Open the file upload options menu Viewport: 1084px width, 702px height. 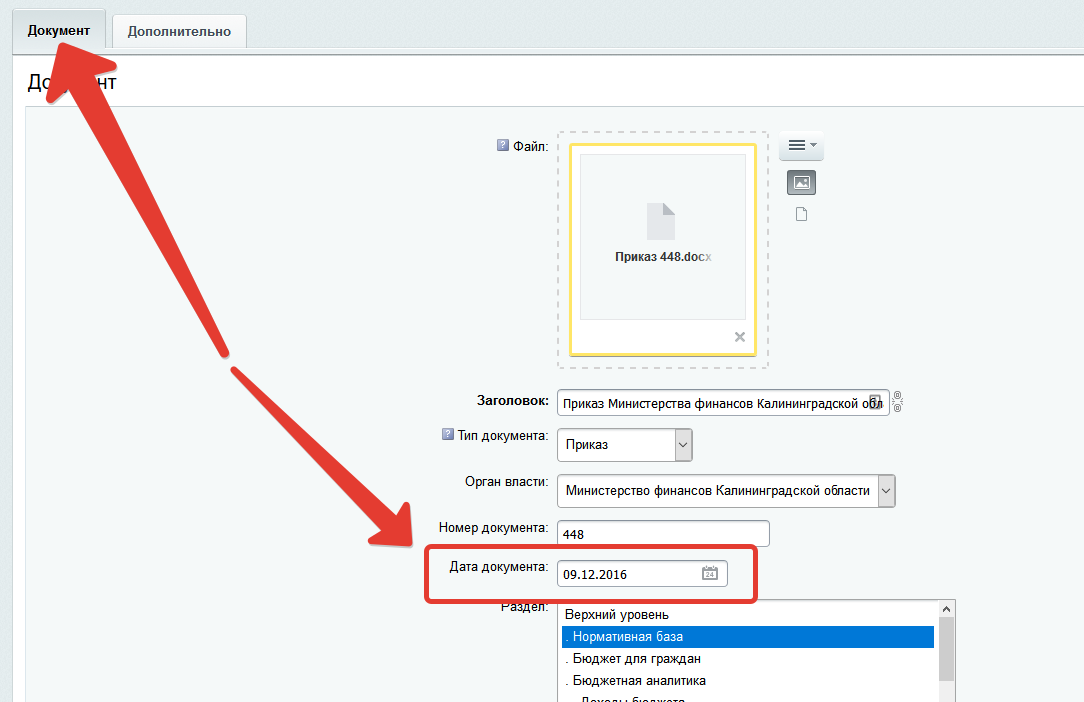coord(801,146)
